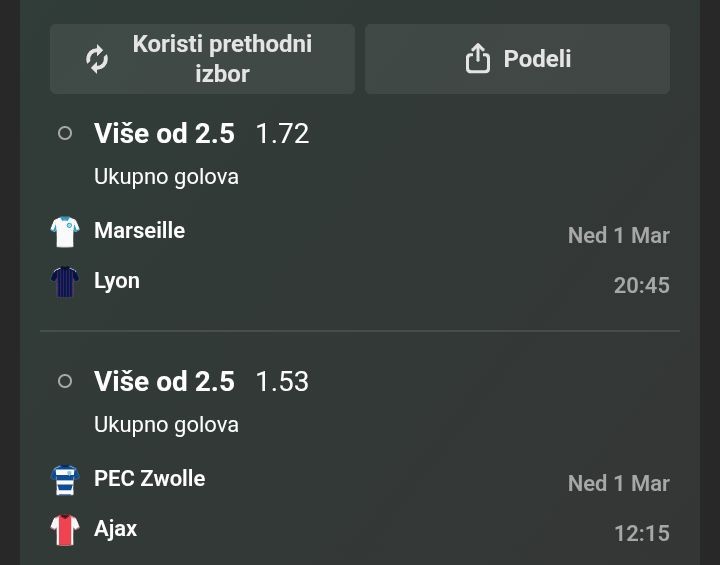
Task: Click Ukupno golova under the 1.72 selection
Action: point(166,176)
